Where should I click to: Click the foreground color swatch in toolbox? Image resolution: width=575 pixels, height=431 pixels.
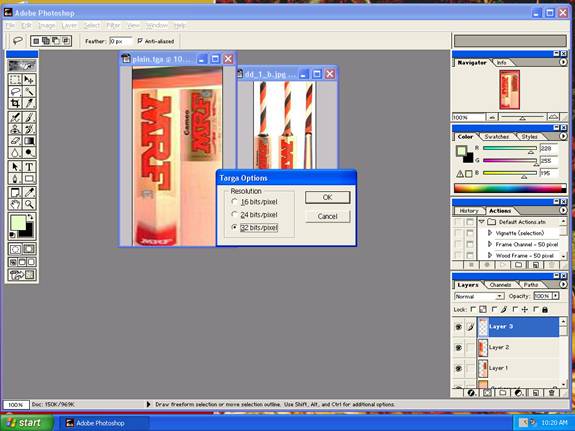18,223
